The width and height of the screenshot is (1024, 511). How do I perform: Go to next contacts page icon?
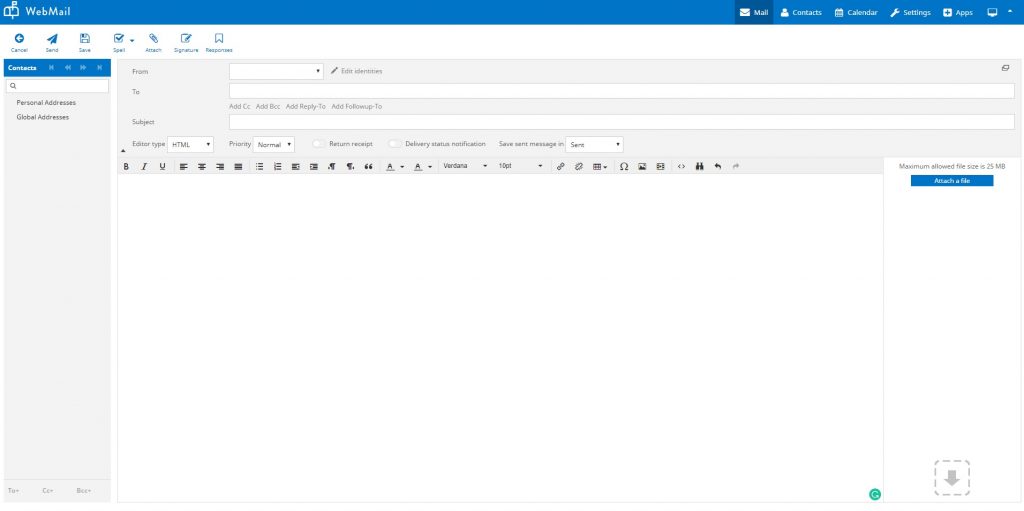[84, 67]
